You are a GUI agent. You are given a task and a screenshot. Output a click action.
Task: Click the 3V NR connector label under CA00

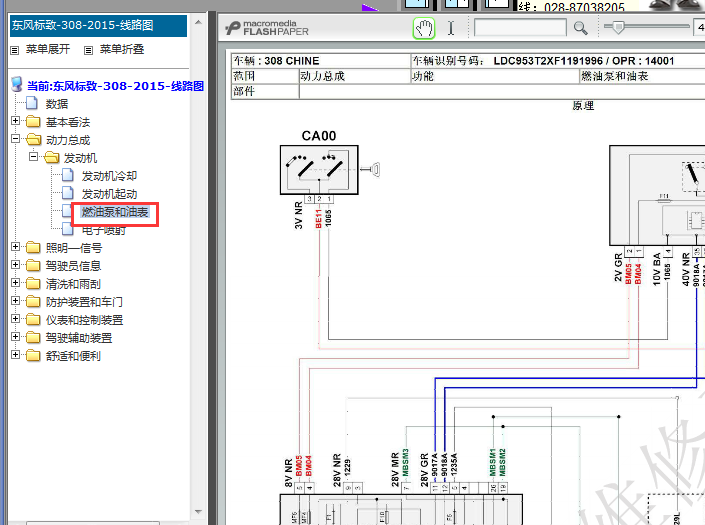point(299,215)
